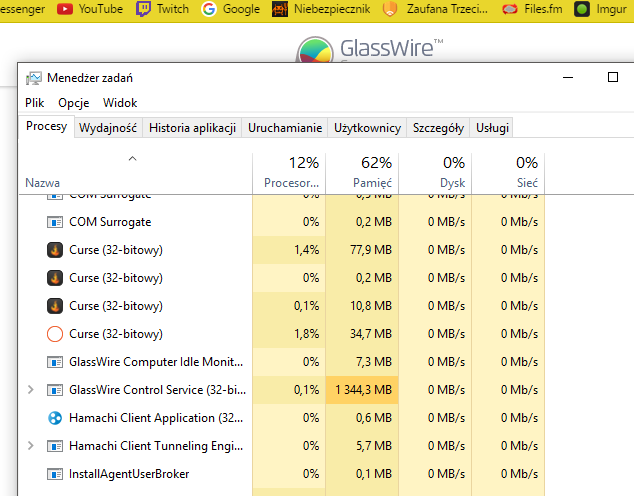The height and width of the screenshot is (496, 634).
Task: Expand the Hamachi Client Tunneling Engine process
Action: (x=30, y=446)
